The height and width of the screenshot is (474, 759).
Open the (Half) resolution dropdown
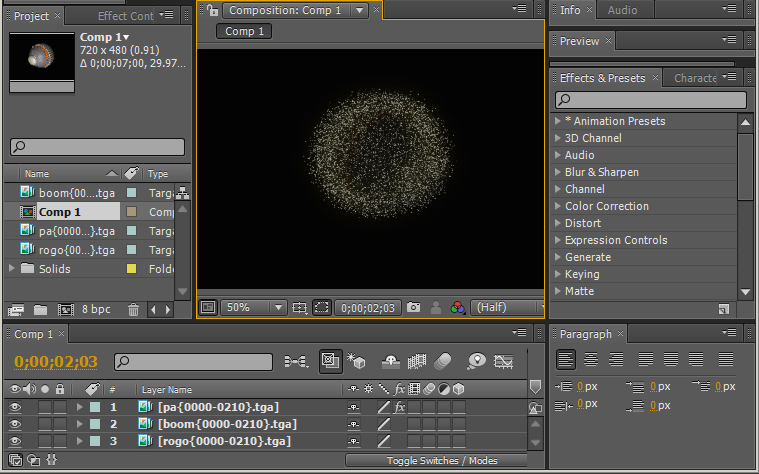click(x=507, y=307)
